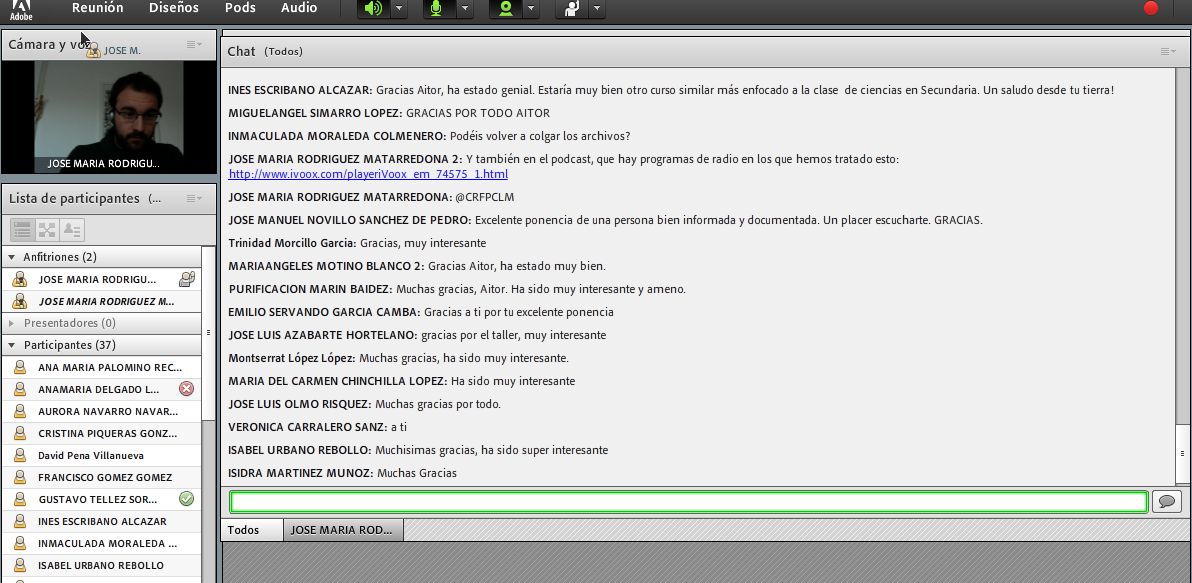Open the webcam options dropdown arrow
Image resolution: width=1192 pixels, height=583 pixels.
pyautogui.click(x=531, y=8)
